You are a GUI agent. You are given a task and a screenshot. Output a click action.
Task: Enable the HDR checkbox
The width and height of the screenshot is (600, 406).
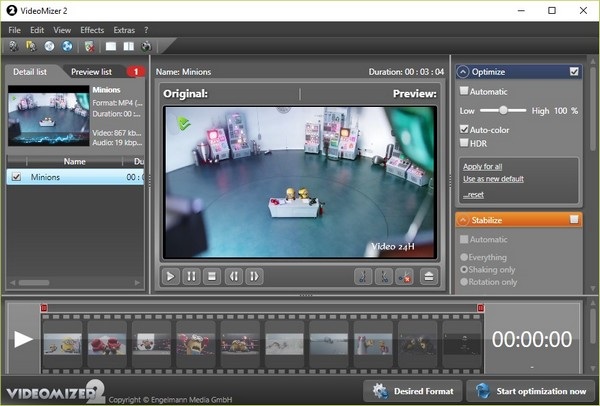click(x=464, y=143)
